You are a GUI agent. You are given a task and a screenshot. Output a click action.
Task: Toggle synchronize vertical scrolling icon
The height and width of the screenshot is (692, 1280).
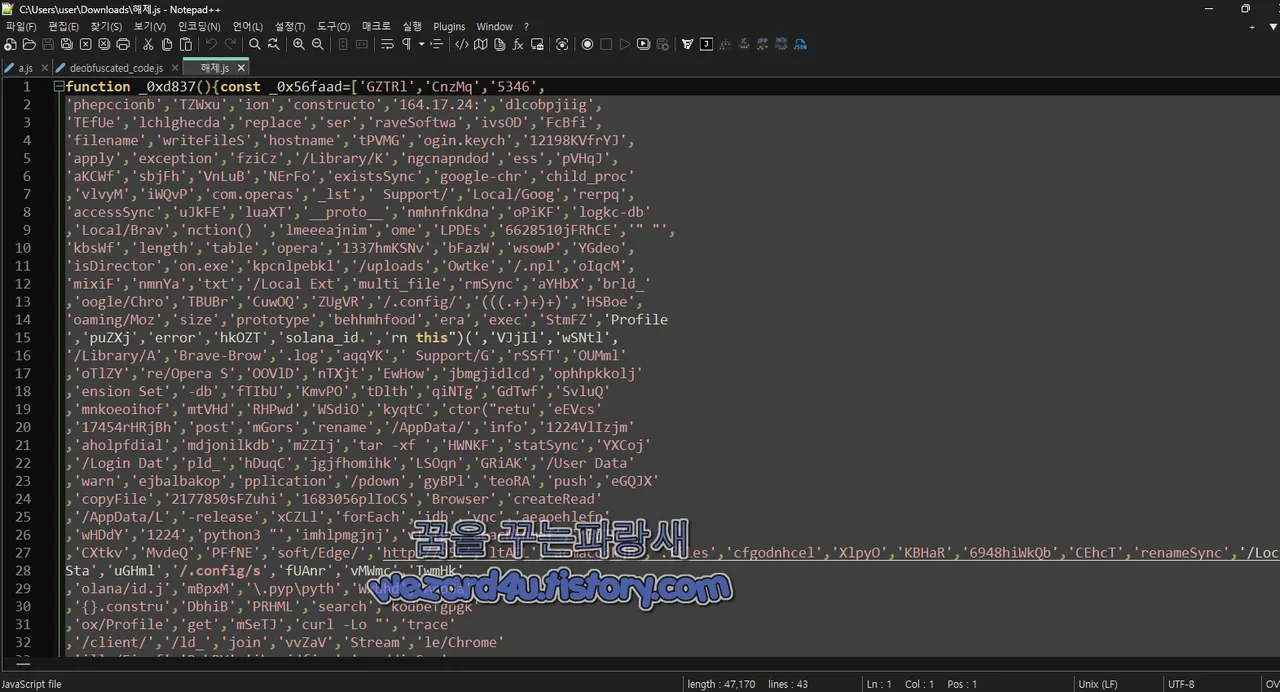(x=343, y=44)
